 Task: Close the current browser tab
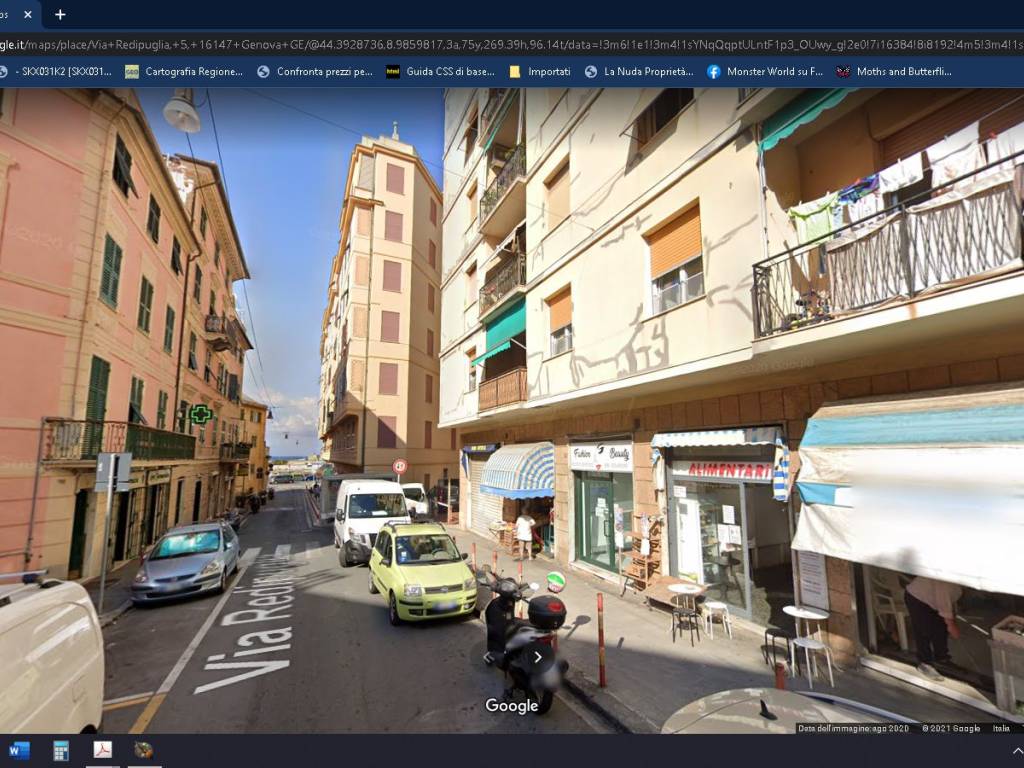(27, 14)
